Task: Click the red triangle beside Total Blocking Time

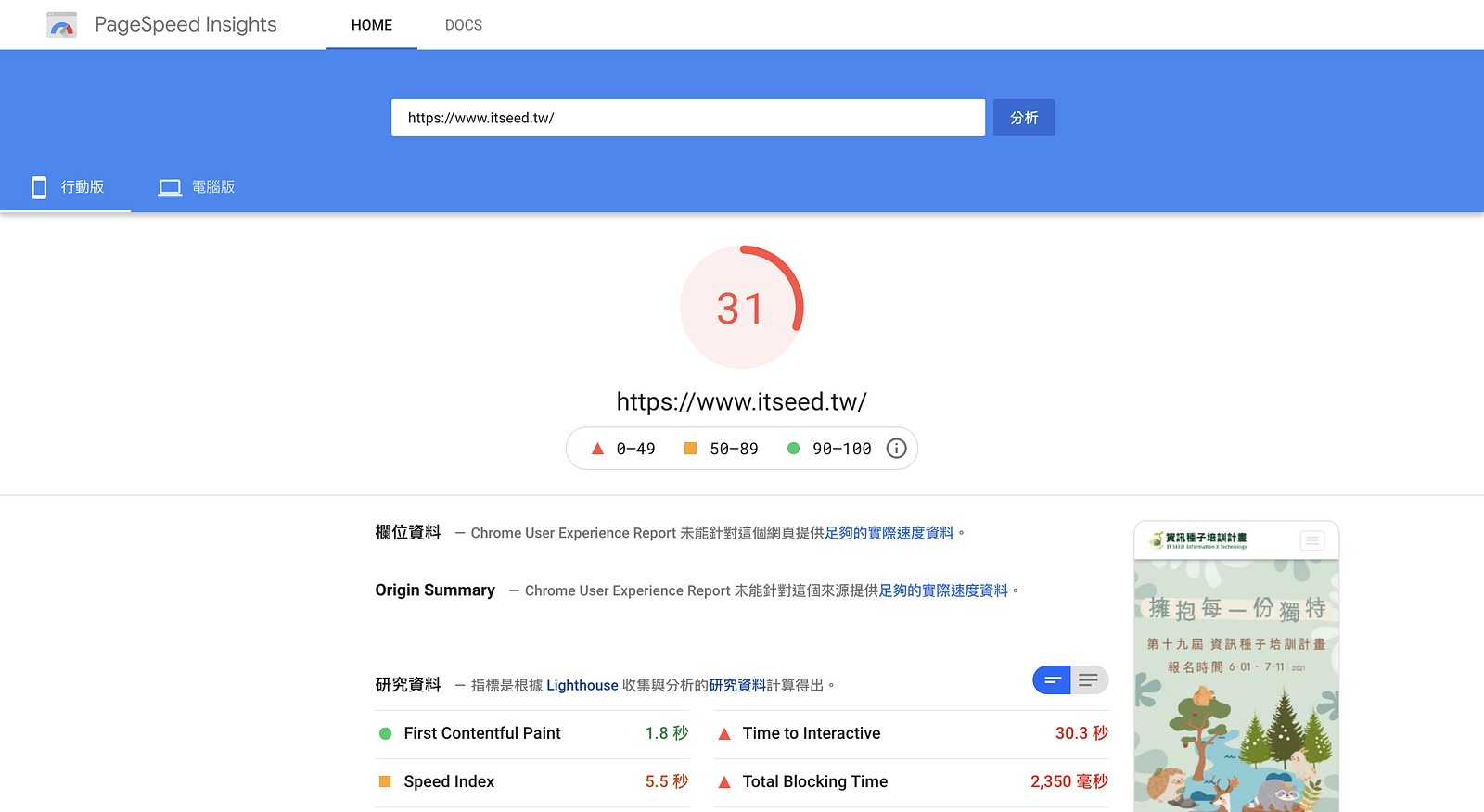Action: pyautogui.click(x=724, y=782)
